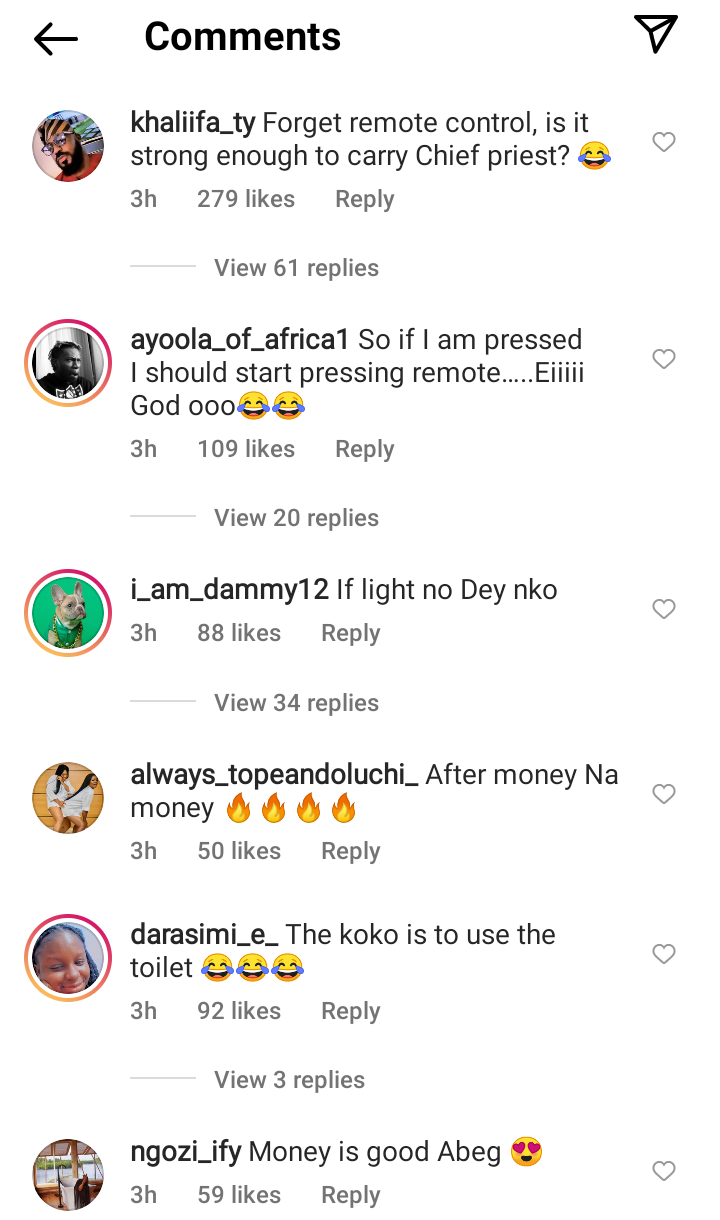Screen dimensions: 720x1220
Task: Open always_topeandoluchi_ username link
Action: click(x=274, y=775)
